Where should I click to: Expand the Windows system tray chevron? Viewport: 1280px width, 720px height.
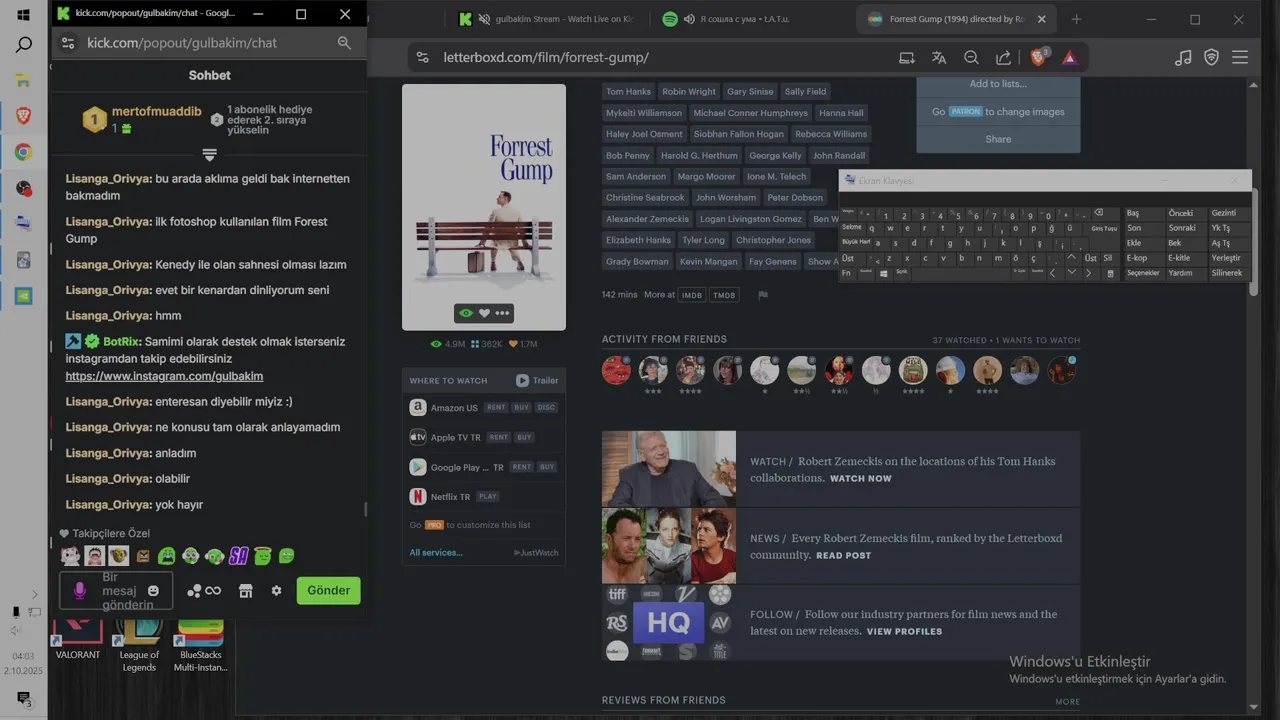tap(33, 594)
